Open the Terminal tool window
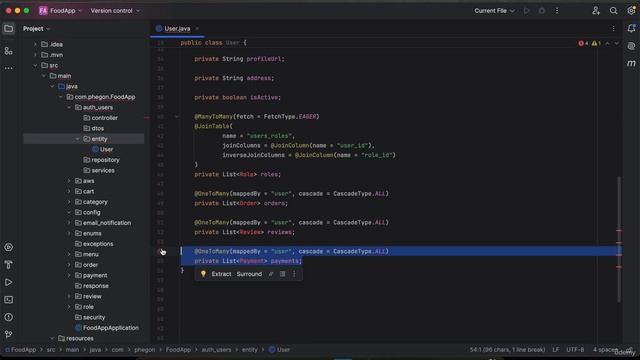640x360 pixels. point(8,300)
